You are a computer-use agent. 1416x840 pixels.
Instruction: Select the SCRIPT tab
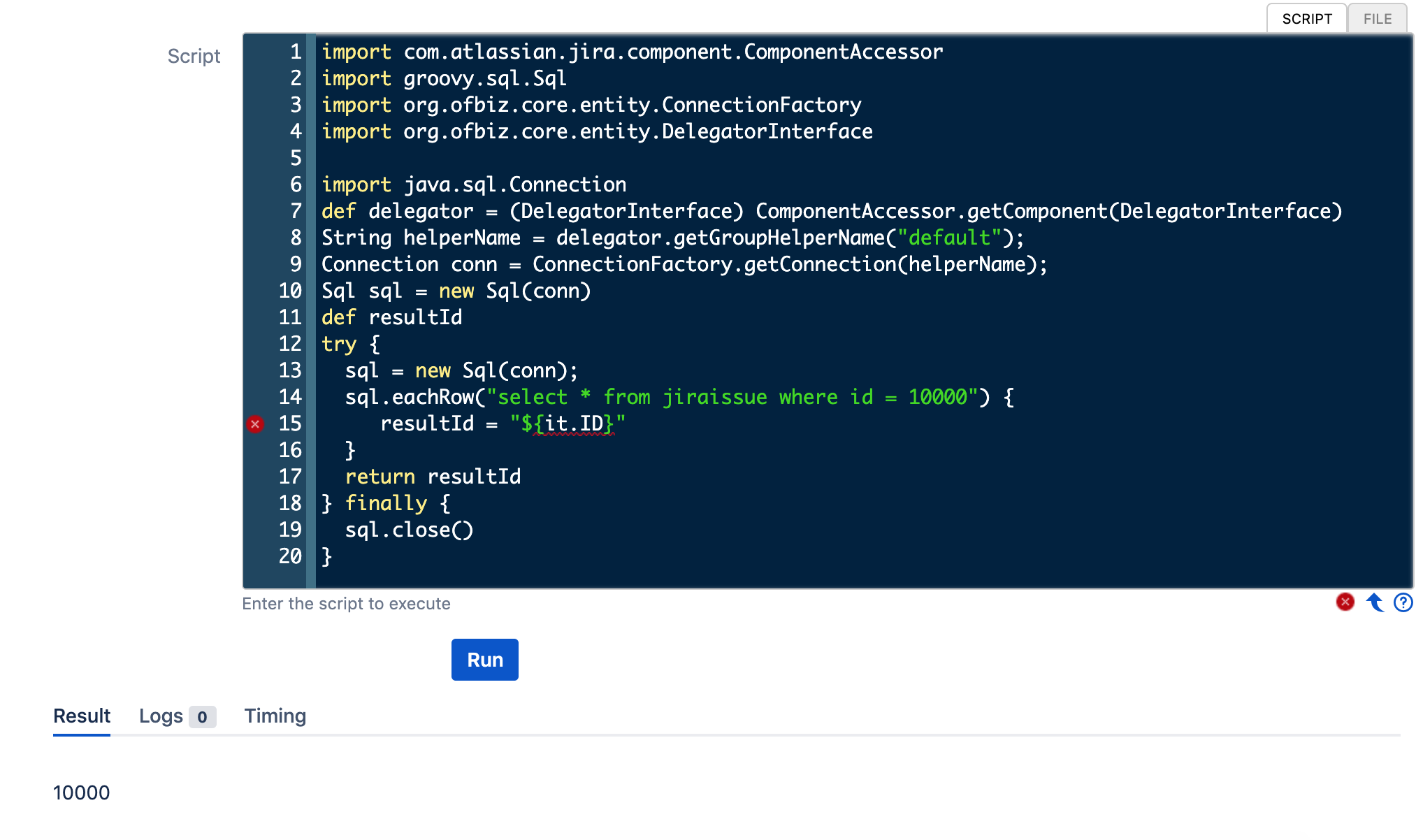point(1306,19)
